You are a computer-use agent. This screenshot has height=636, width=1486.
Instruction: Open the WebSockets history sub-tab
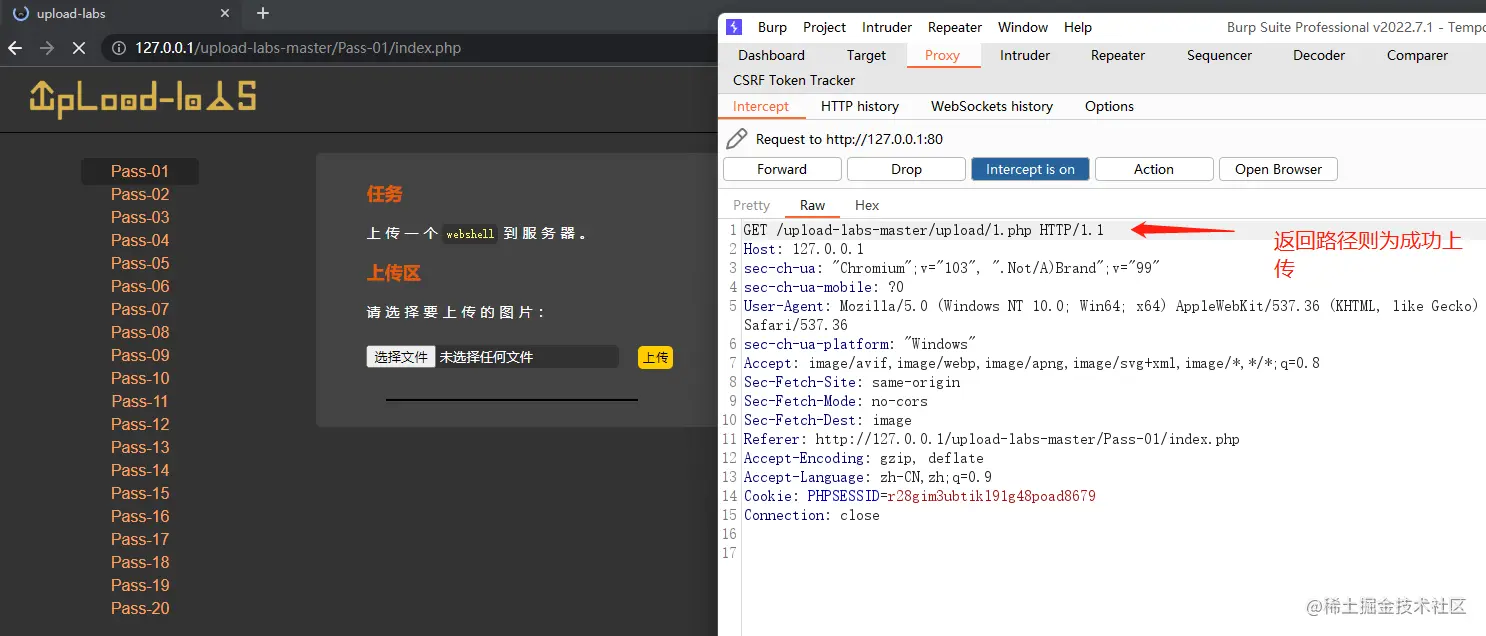pyautogui.click(x=992, y=106)
